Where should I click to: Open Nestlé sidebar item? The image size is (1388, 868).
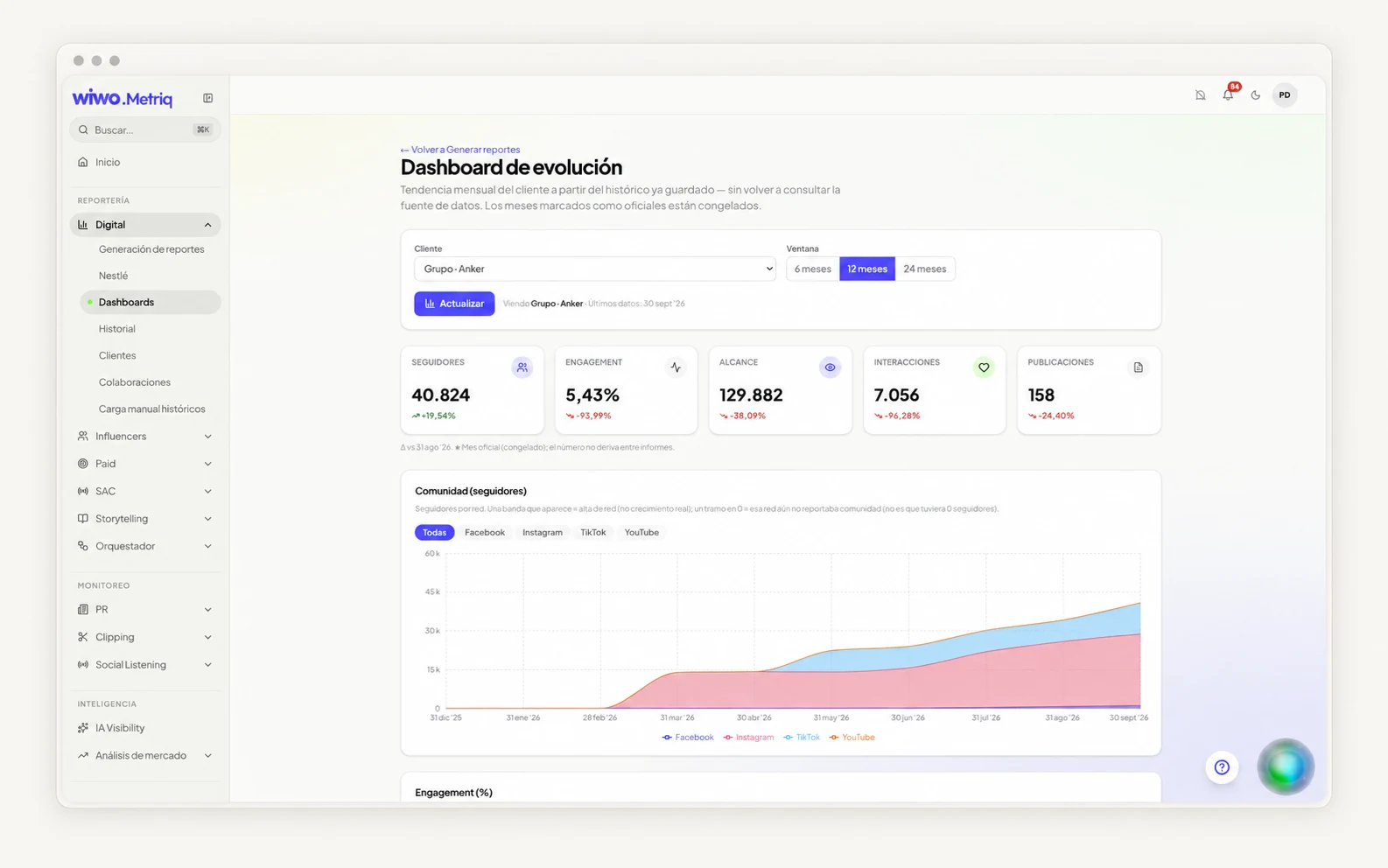[151, 276]
